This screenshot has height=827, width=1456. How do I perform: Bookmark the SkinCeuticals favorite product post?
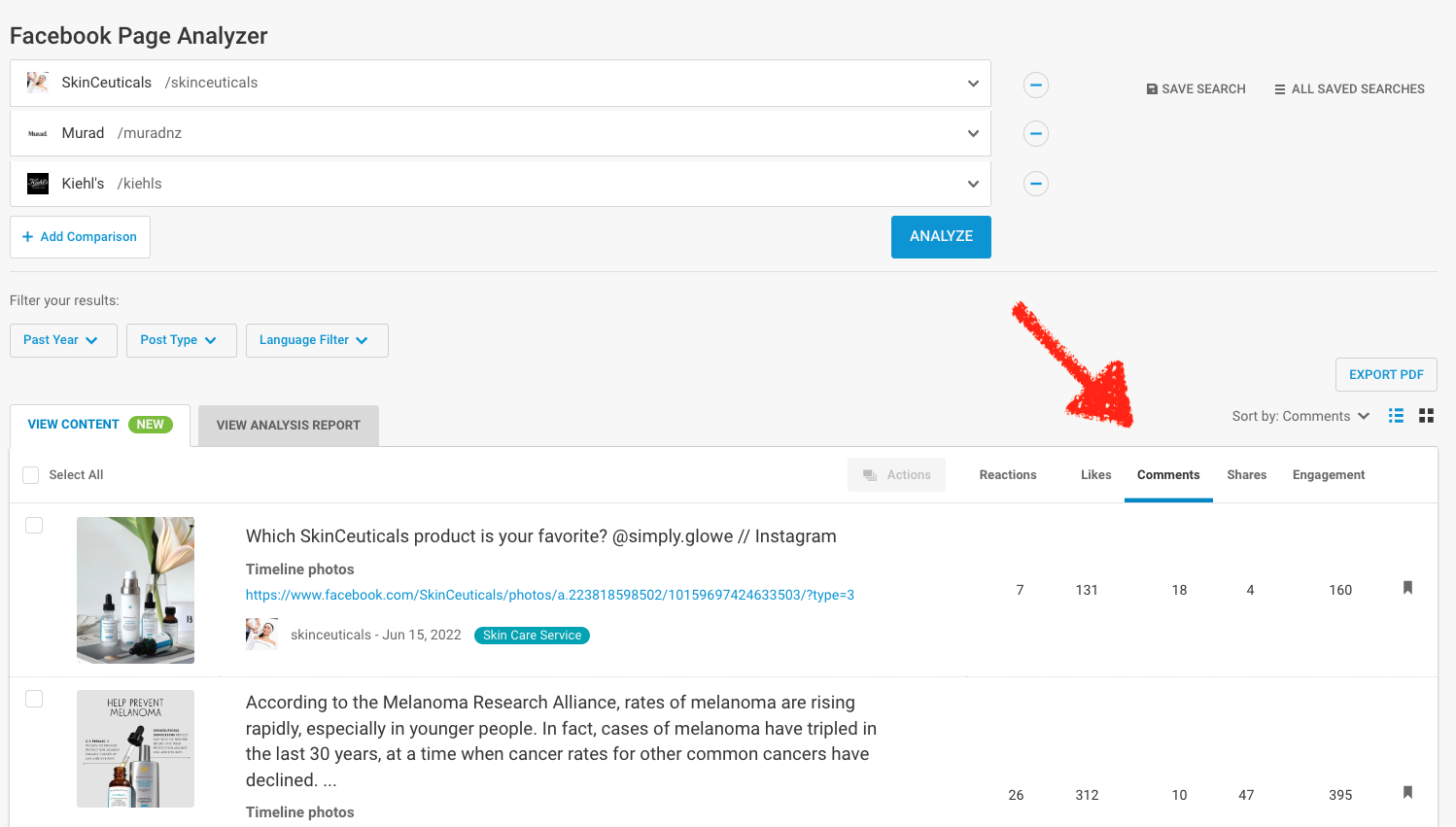[x=1407, y=588]
